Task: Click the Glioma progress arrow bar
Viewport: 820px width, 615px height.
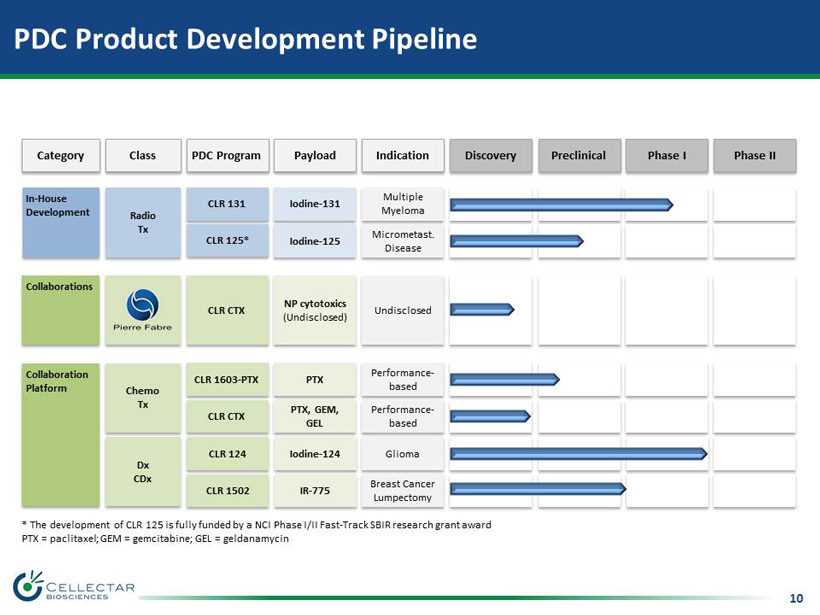Action: tap(578, 454)
